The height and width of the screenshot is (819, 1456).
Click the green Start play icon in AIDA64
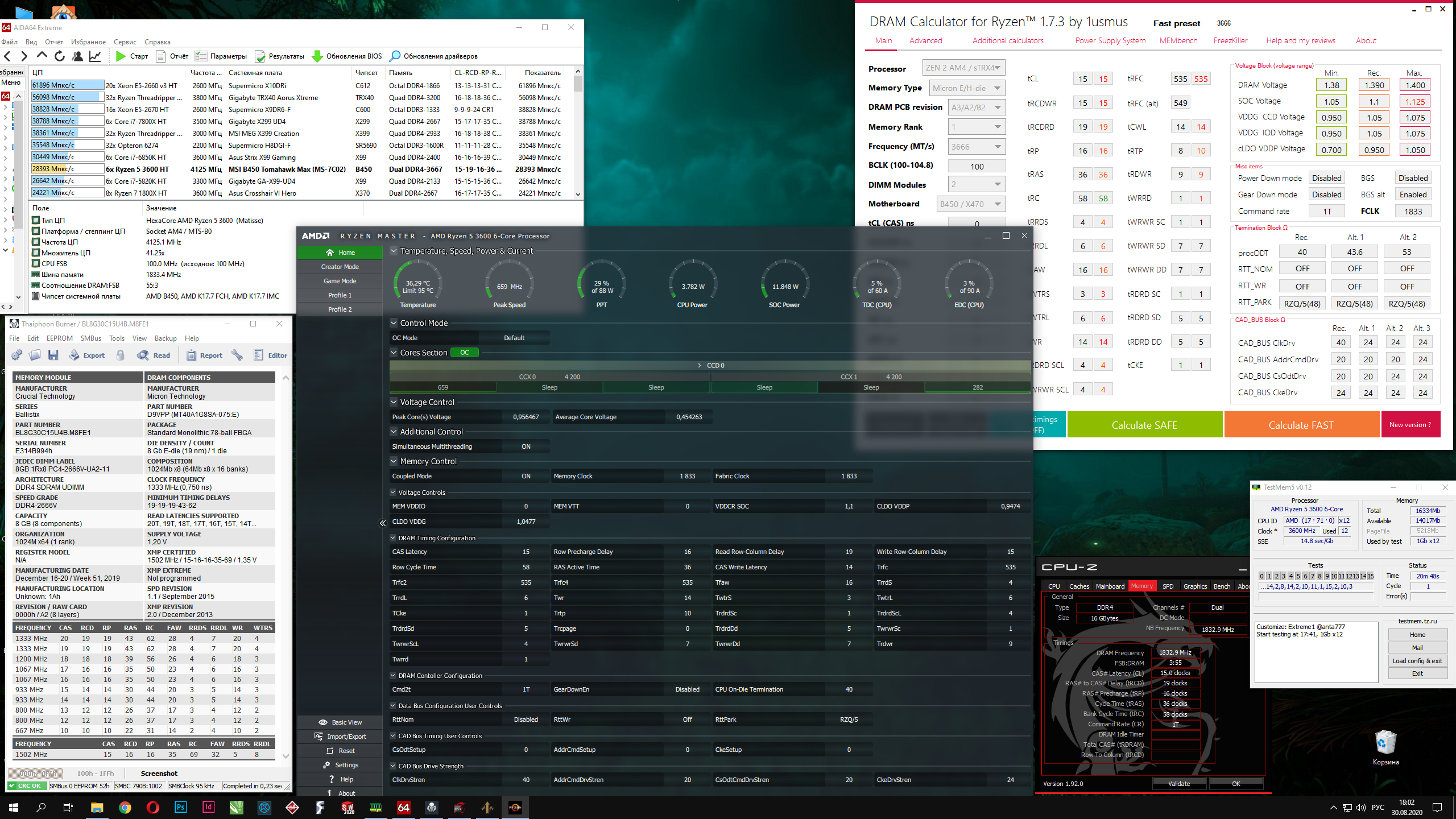pos(121,56)
